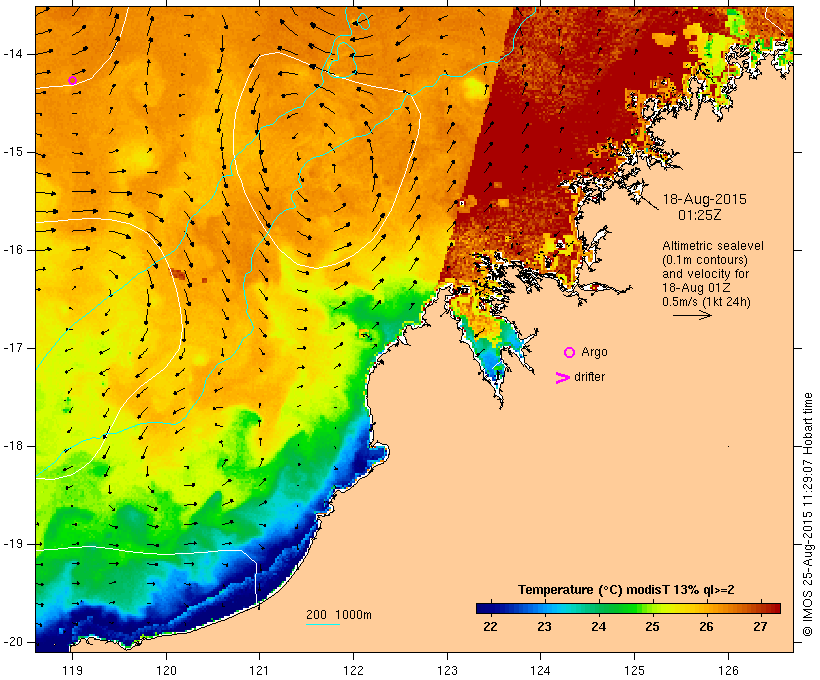Click the 'and velocity for' text line

[x=705, y=274]
